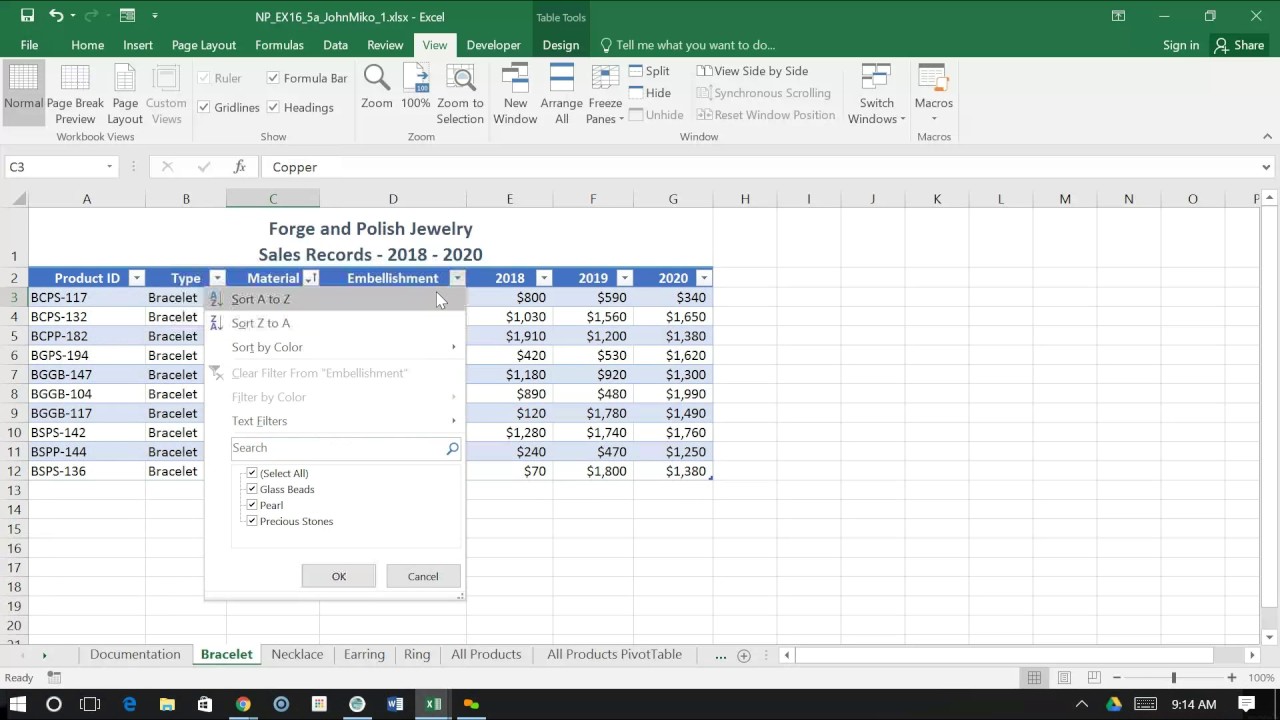This screenshot has height=720, width=1280.
Task: Open Excel from the Windows taskbar
Action: 433,704
